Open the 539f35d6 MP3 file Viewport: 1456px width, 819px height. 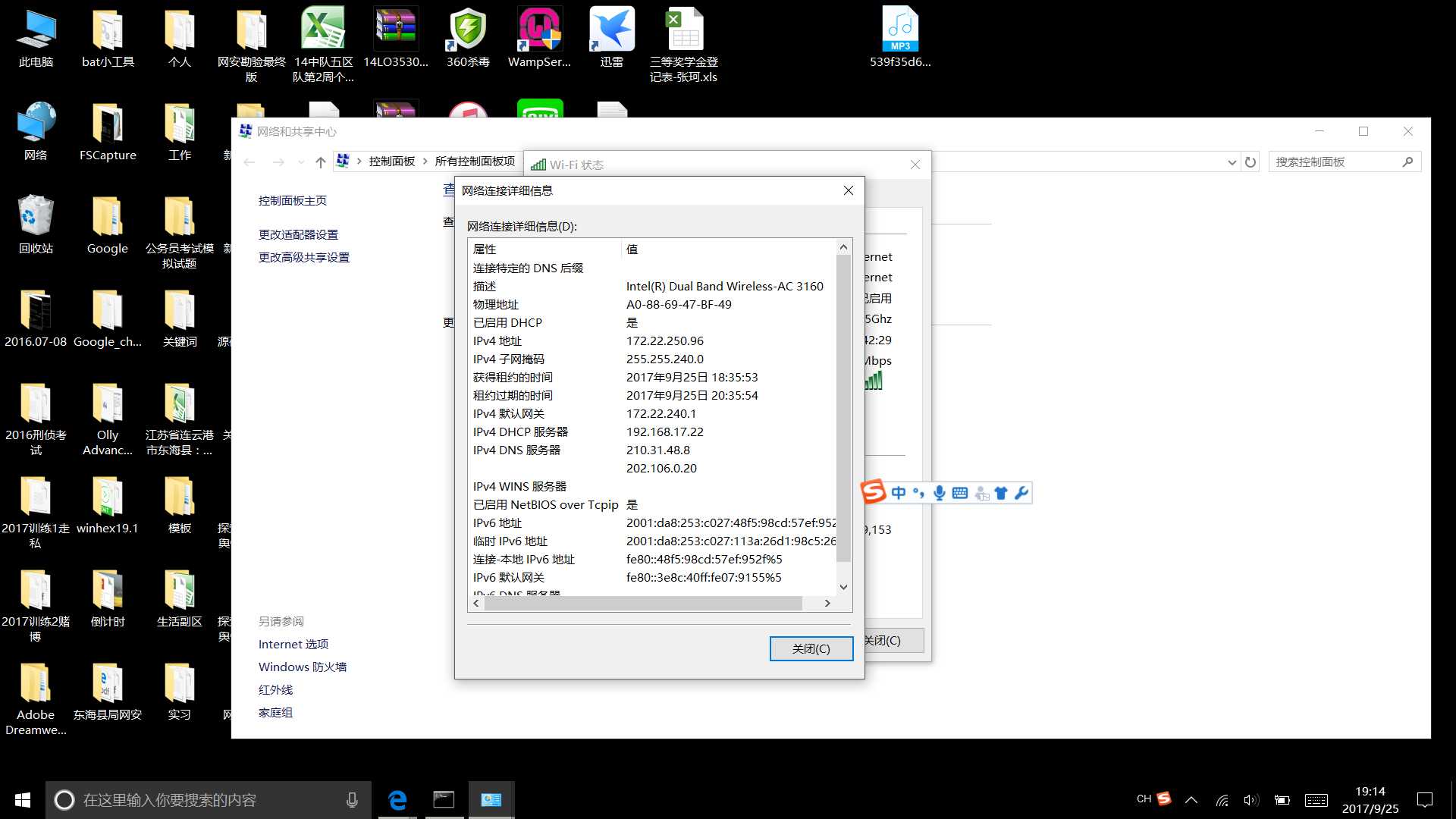900,38
